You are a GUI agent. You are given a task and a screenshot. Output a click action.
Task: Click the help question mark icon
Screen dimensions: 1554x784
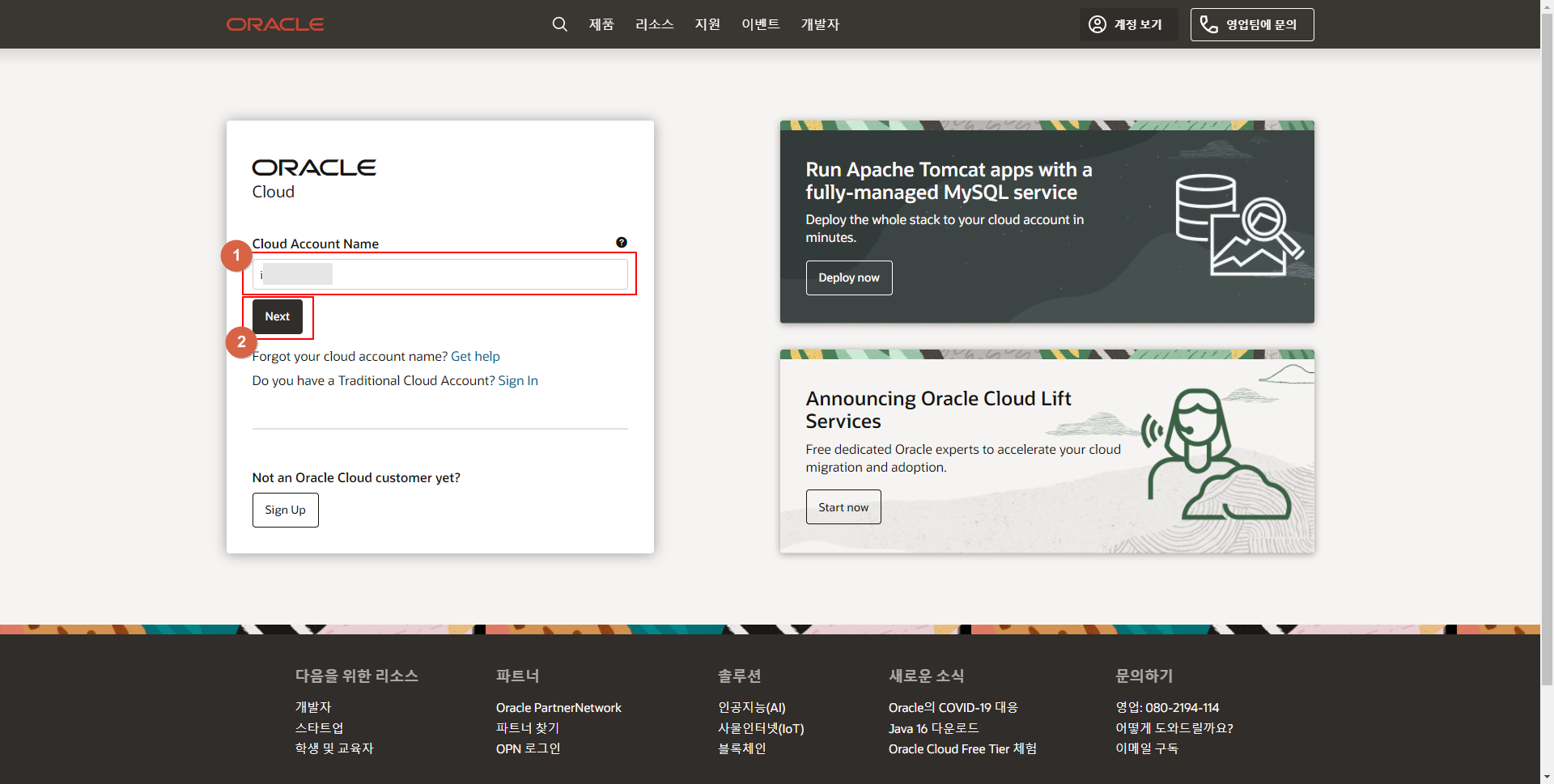pos(622,243)
